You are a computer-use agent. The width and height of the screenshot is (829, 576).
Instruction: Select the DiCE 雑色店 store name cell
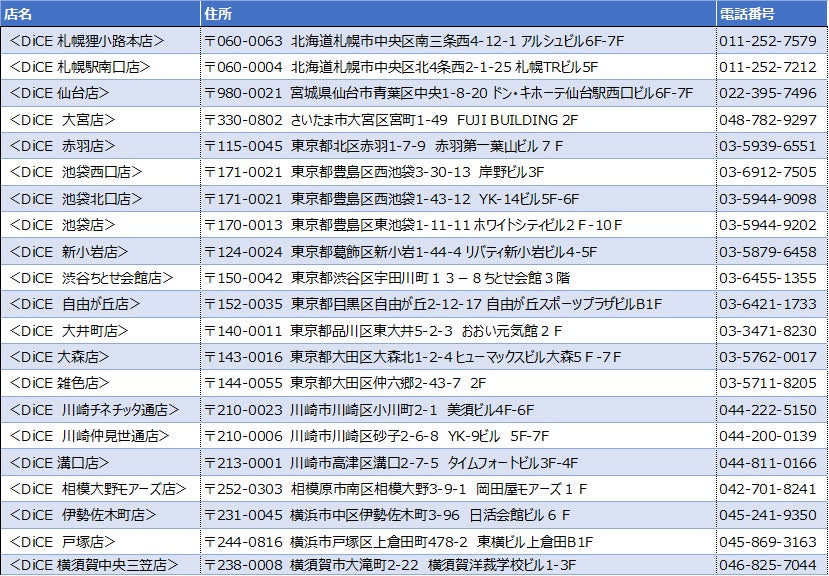(100, 383)
